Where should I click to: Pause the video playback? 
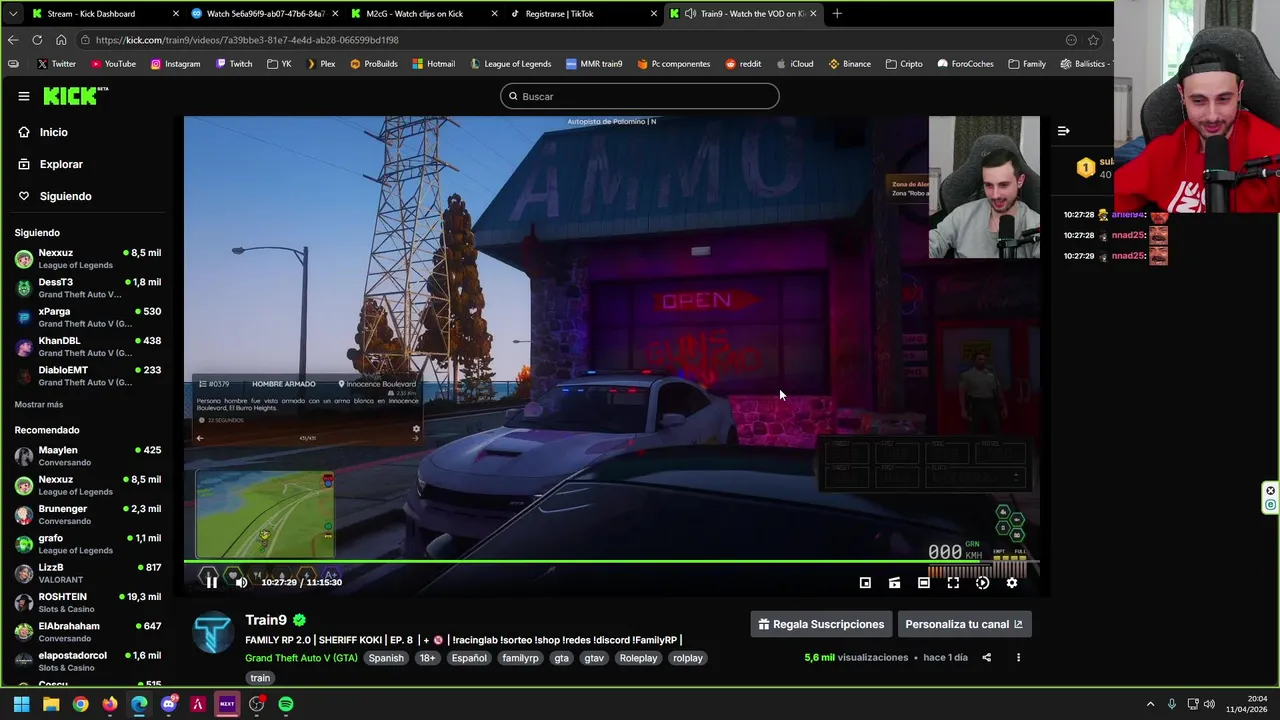(211, 581)
